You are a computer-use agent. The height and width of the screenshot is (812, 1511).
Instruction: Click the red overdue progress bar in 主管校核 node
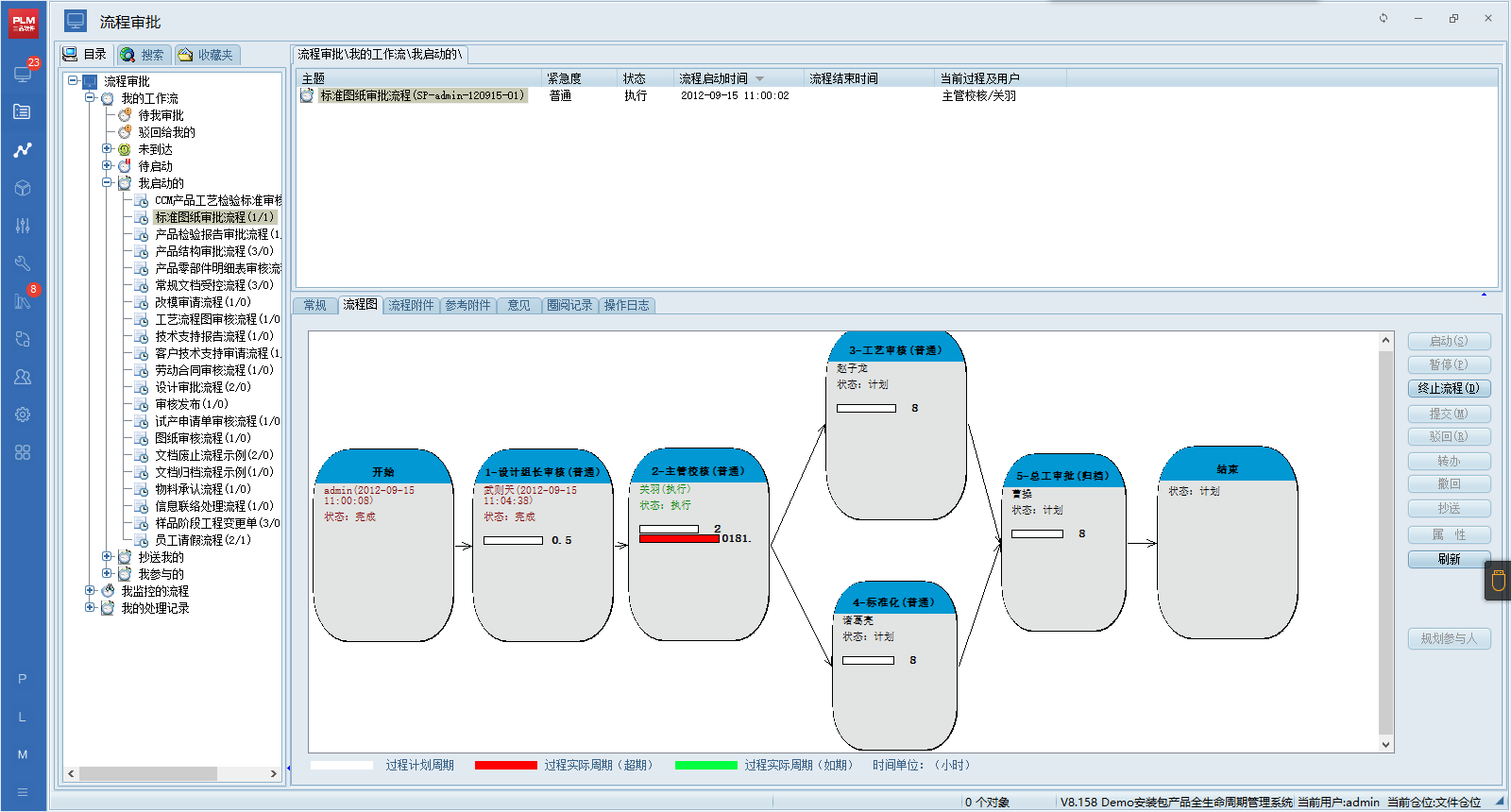[679, 538]
